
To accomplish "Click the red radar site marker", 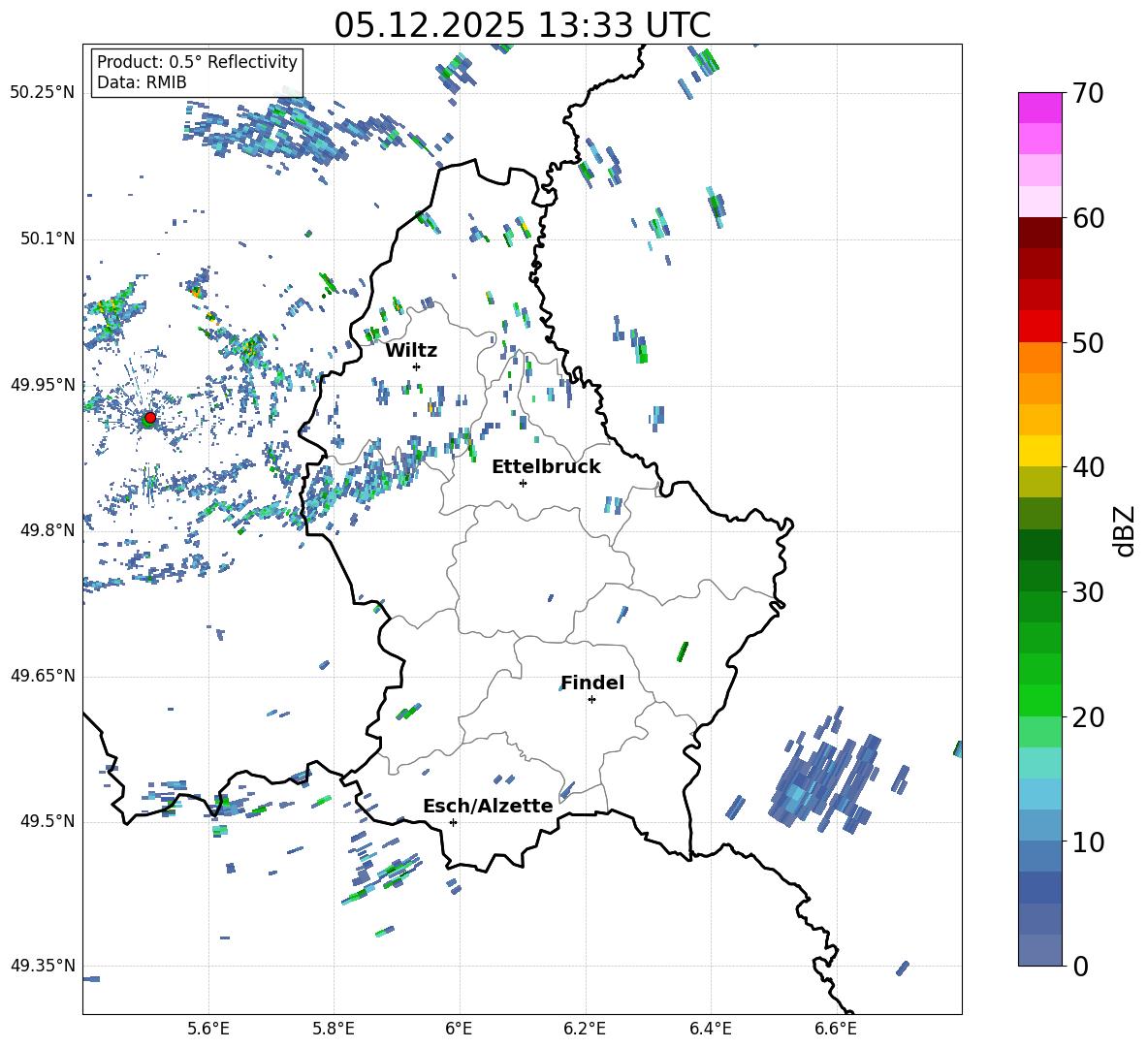I will point(149,418).
